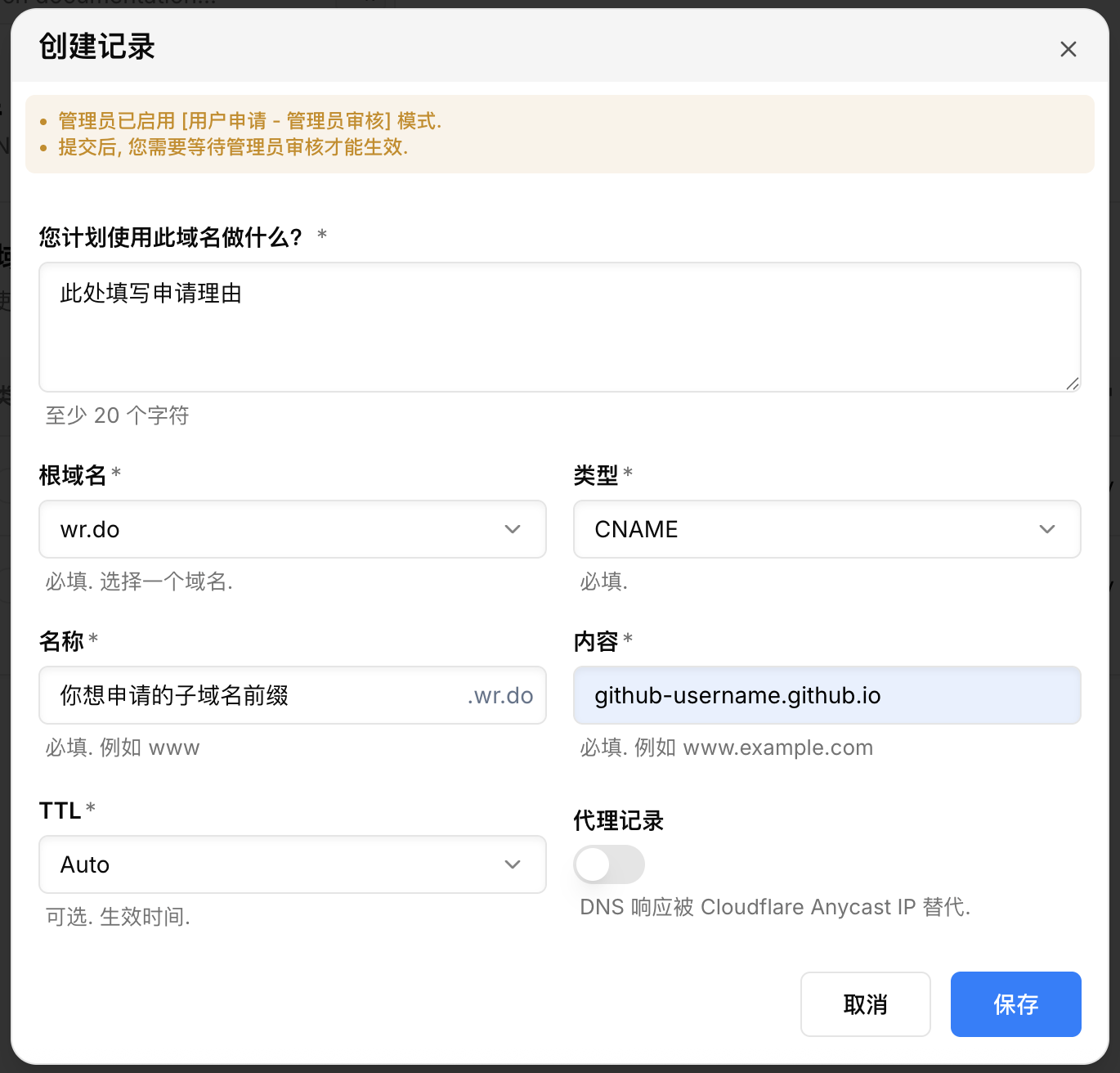This screenshot has height=1073, width=1120.
Task: Click the admin review warning banner
Action: 559,134
